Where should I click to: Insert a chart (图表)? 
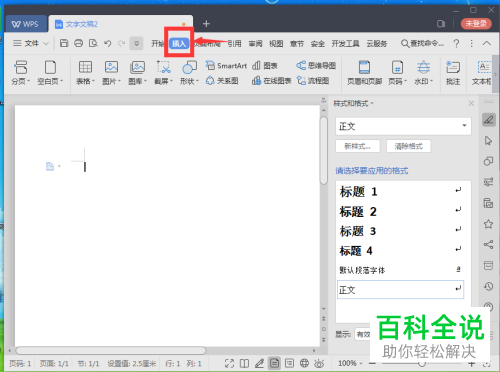[x=265, y=65]
